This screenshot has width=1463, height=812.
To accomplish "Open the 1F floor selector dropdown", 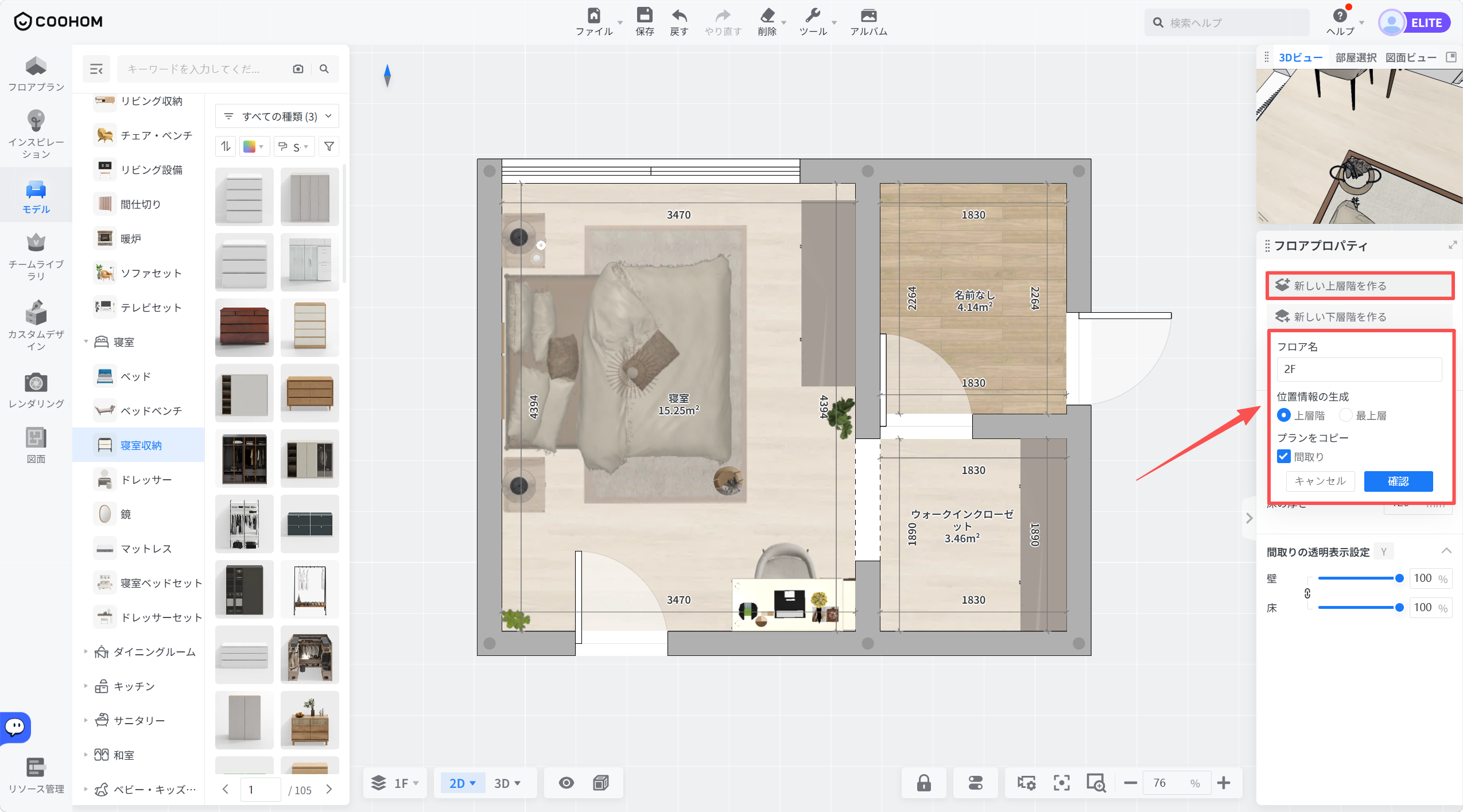I will (395, 783).
